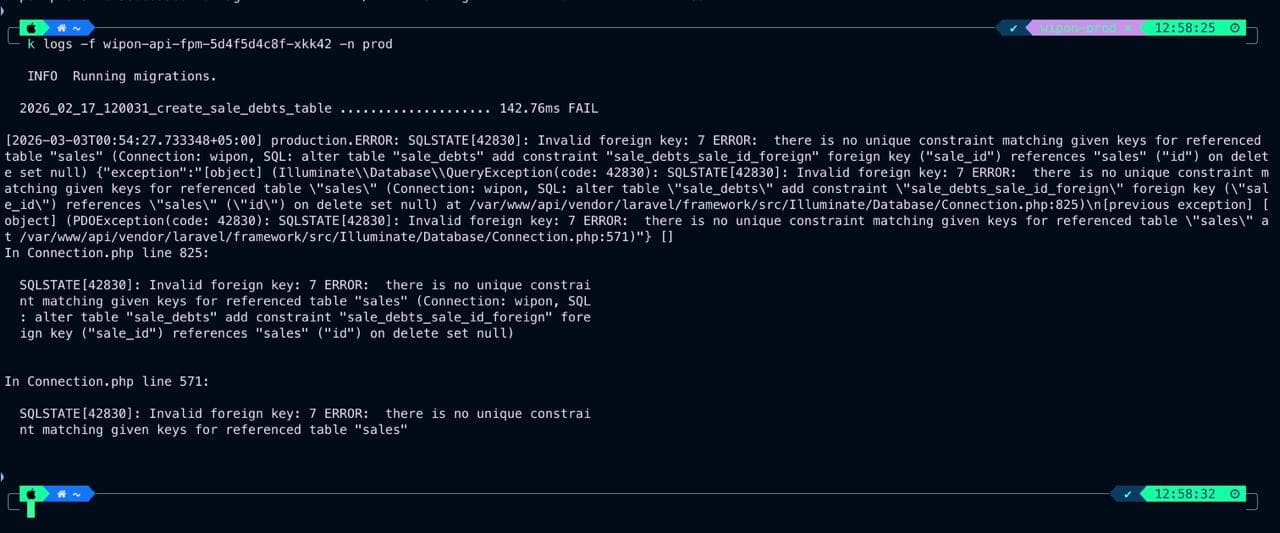Click the checkmark icon beside 12:58:32
The image size is (1280, 533).
click(x=1128, y=494)
